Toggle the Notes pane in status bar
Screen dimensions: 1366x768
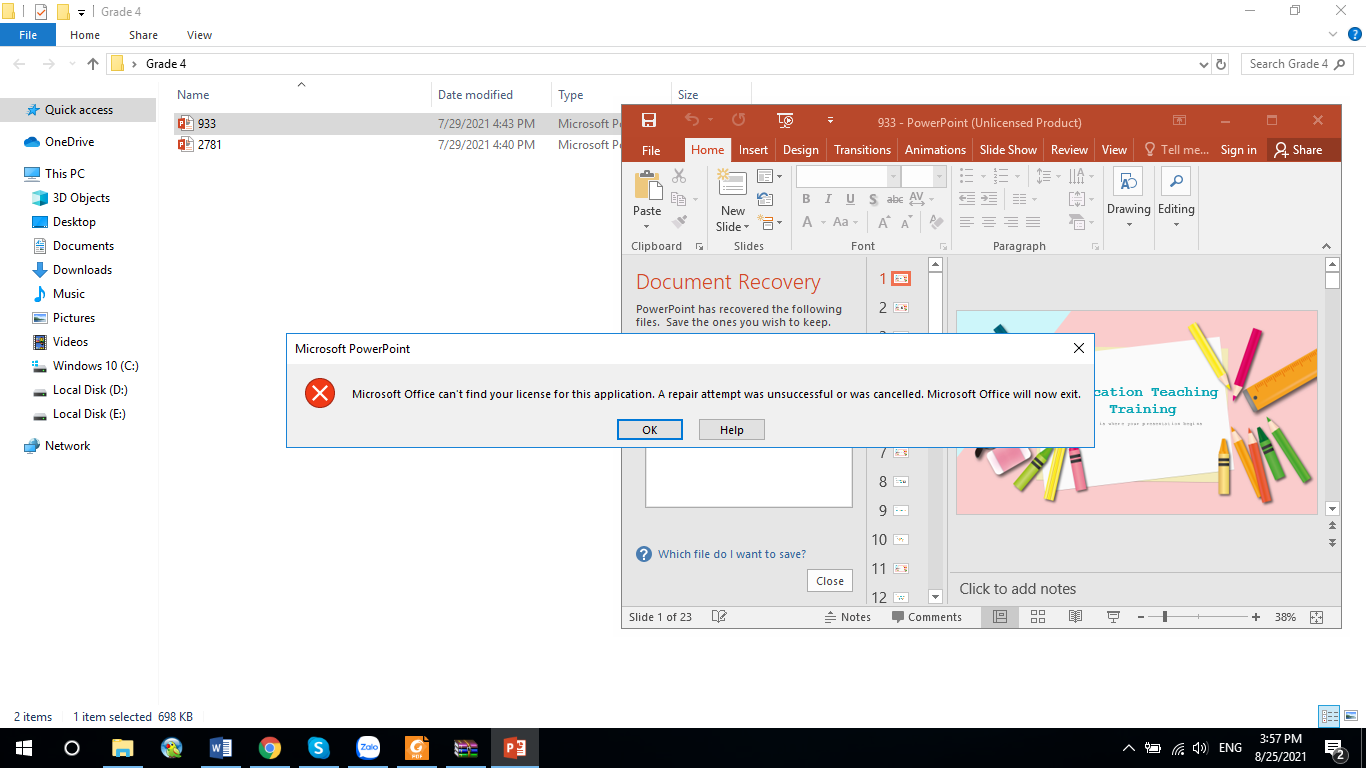point(847,617)
